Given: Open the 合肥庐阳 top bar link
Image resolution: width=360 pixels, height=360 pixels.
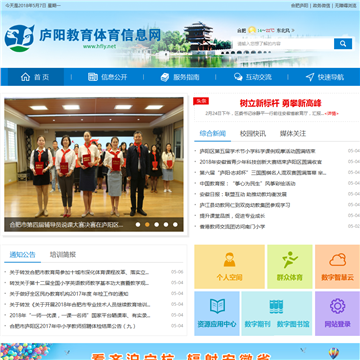Looking at the screenshot, I should point(299,6).
